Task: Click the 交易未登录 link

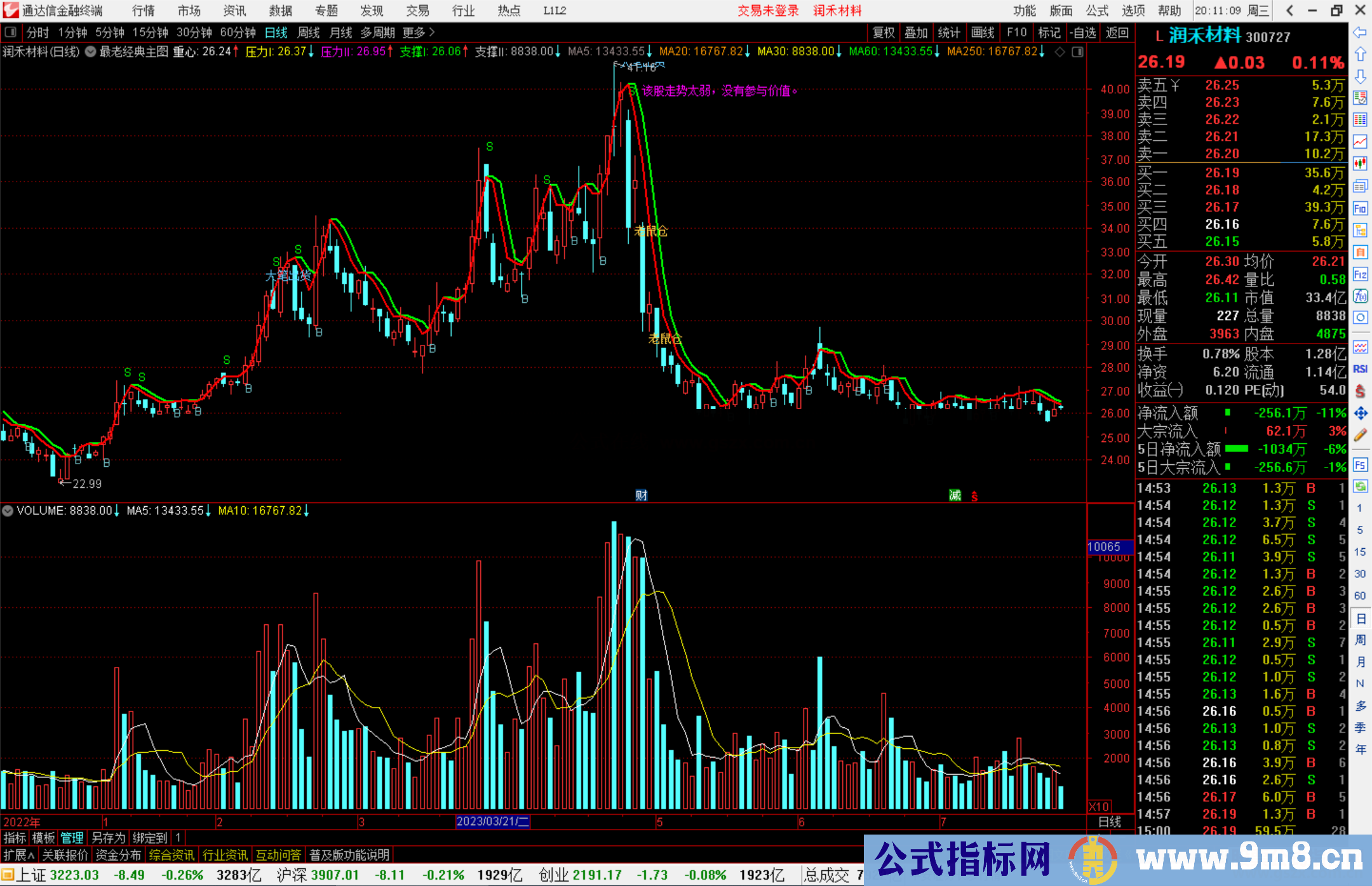Action: [767, 11]
